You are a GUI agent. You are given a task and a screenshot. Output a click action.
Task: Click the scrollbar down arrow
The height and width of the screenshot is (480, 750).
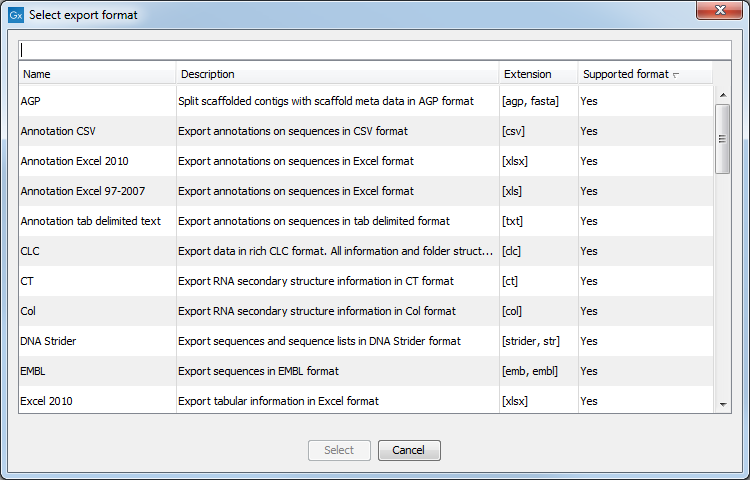(x=723, y=403)
